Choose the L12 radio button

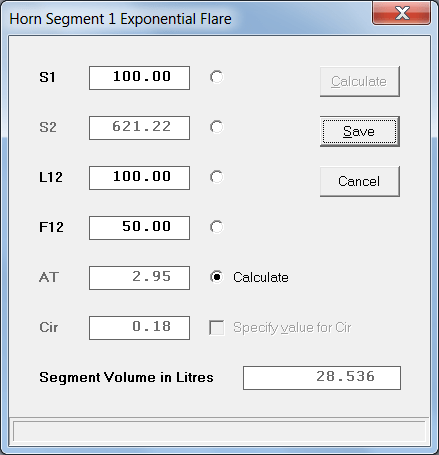click(217, 177)
